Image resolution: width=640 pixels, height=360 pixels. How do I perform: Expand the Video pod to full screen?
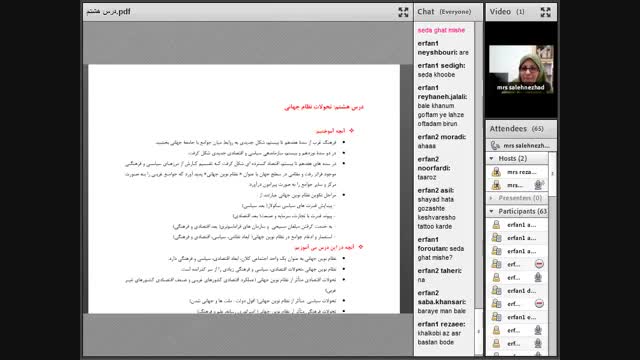tap(545, 12)
